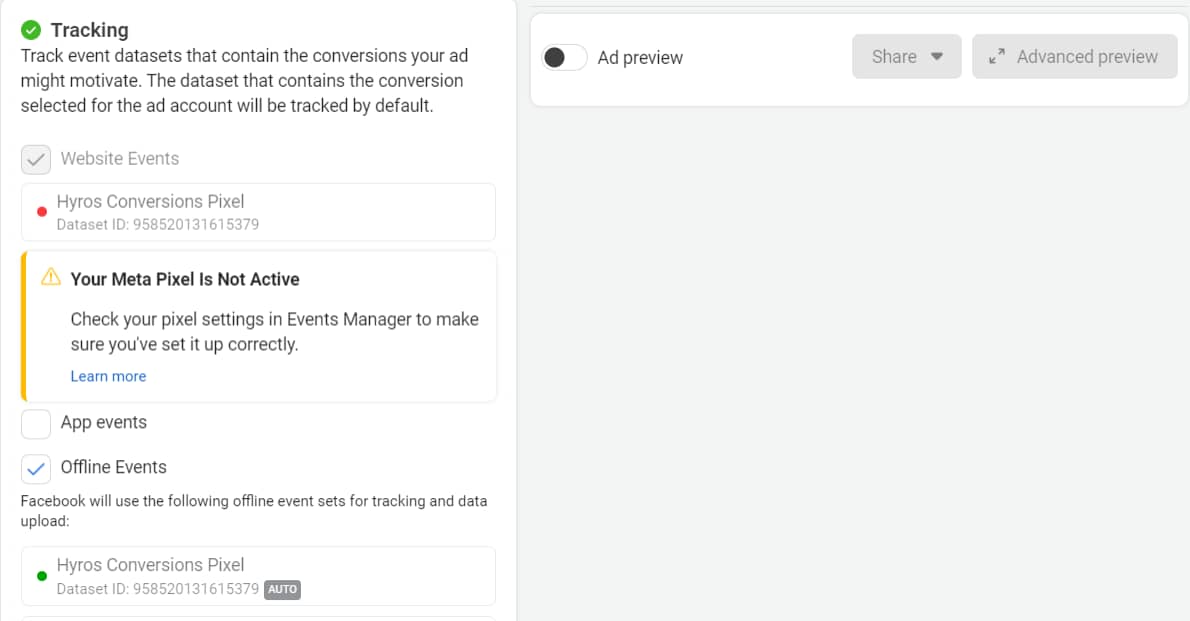
Task: Click the 'Track event datasets' description paragraph
Action: coord(244,80)
